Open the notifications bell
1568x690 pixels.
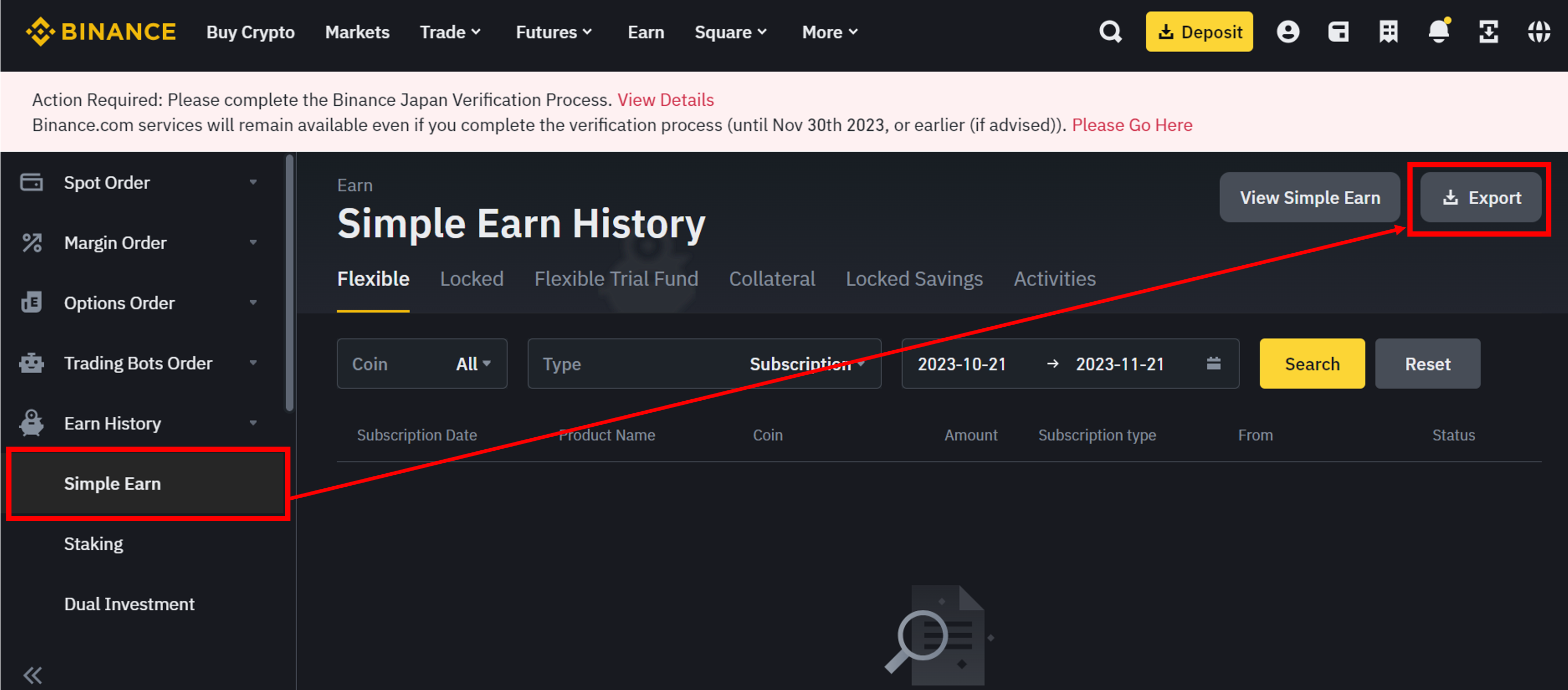pyautogui.click(x=1439, y=30)
